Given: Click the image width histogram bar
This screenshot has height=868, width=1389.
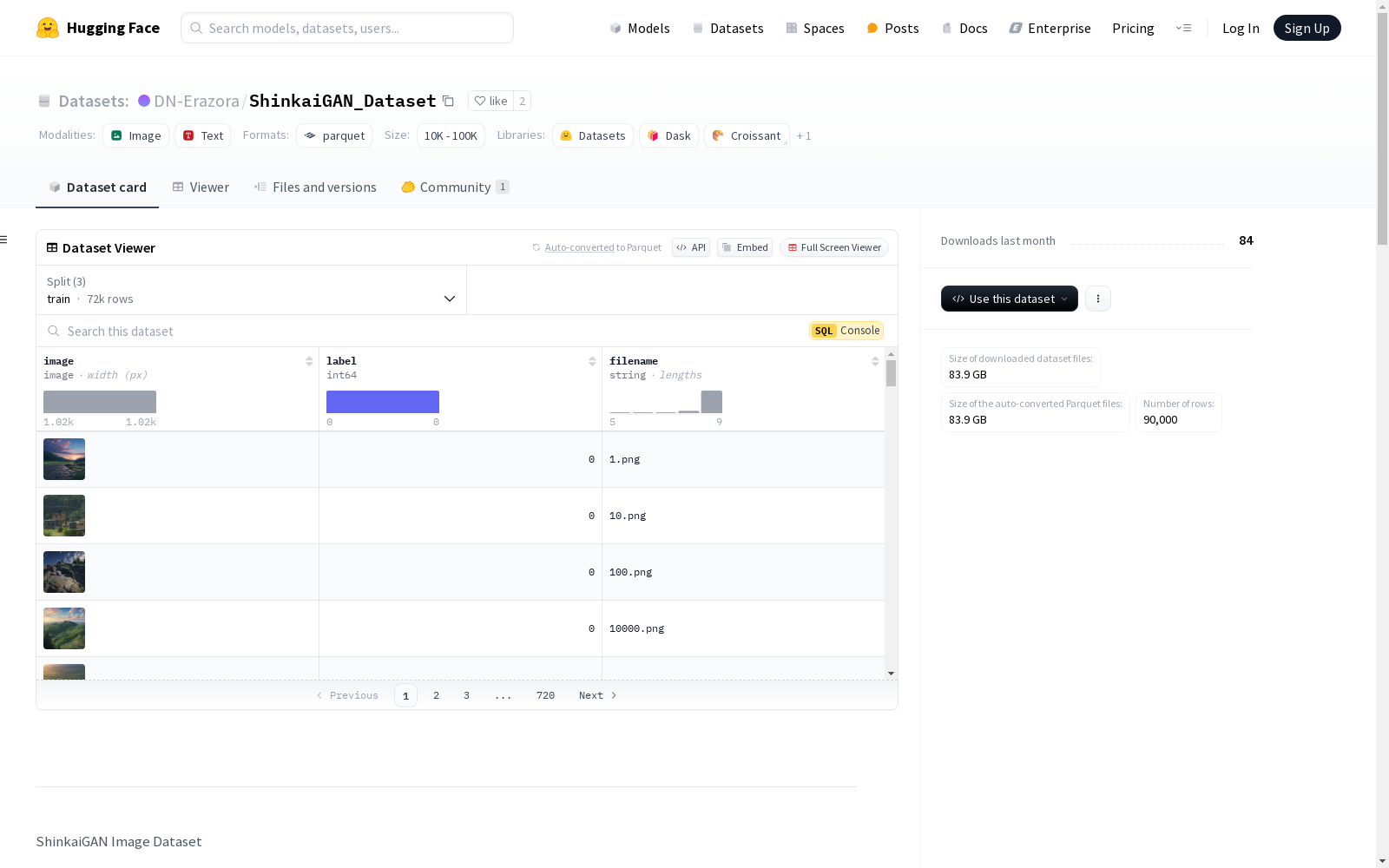Looking at the screenshot, I should coord(100,402).
